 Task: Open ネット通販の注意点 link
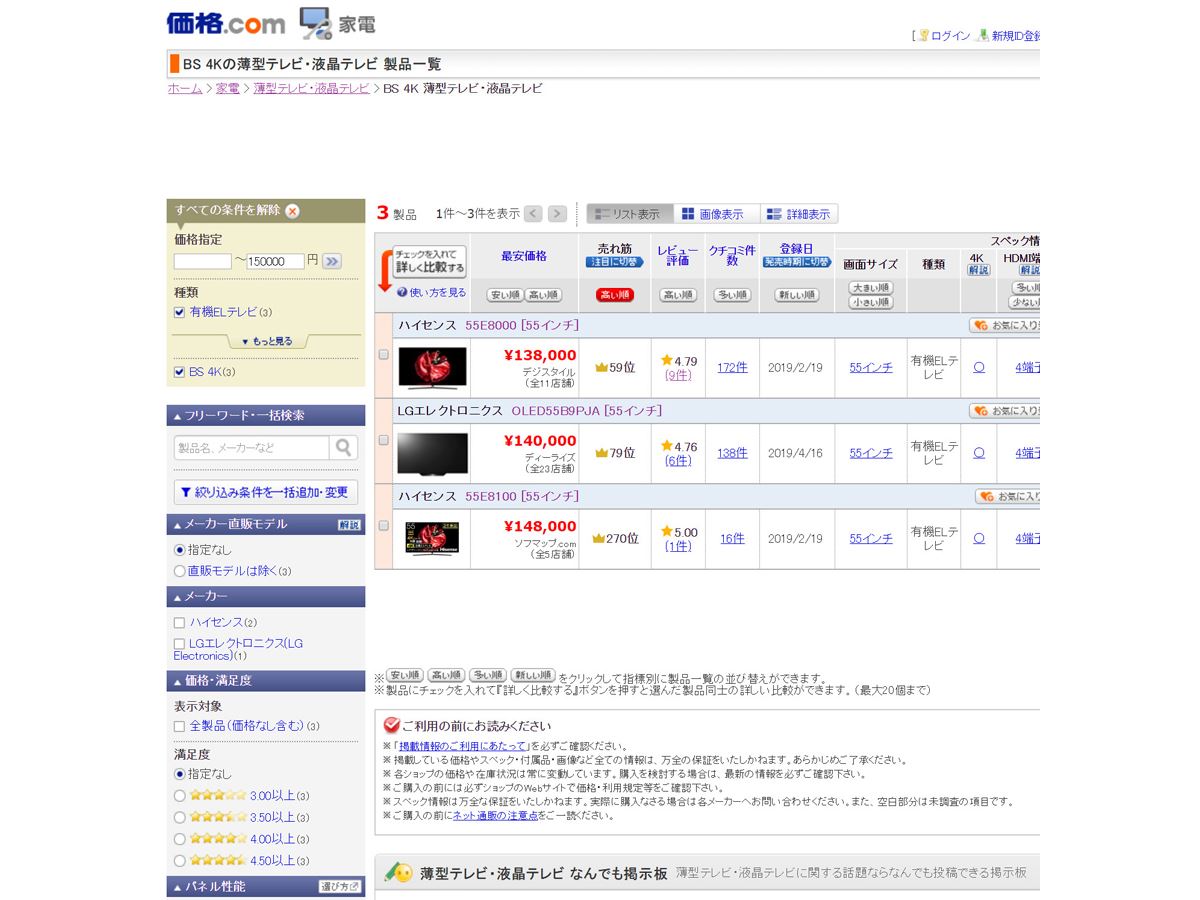pos(496,816)
